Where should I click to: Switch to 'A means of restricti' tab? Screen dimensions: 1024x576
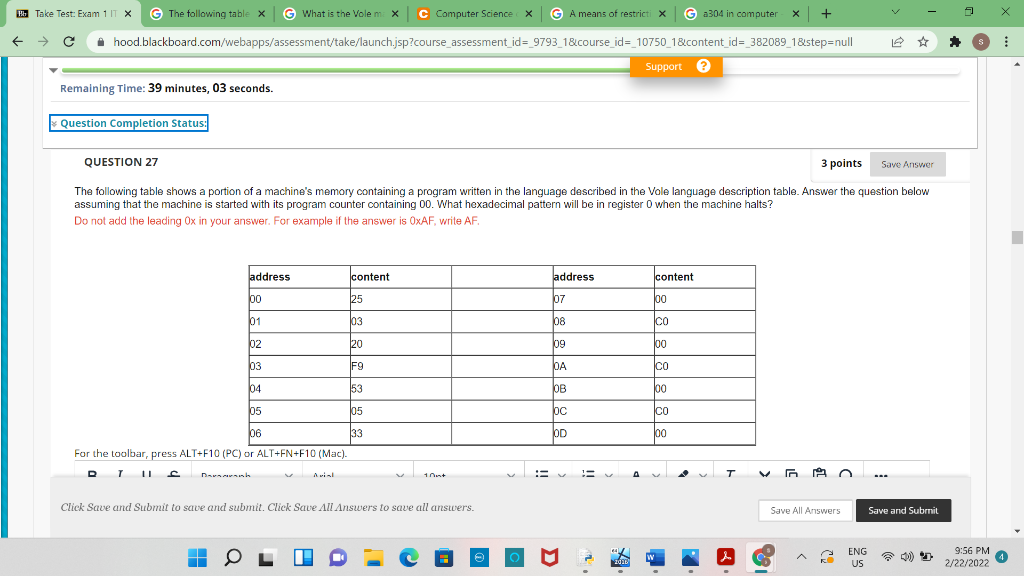coord(609,14)
